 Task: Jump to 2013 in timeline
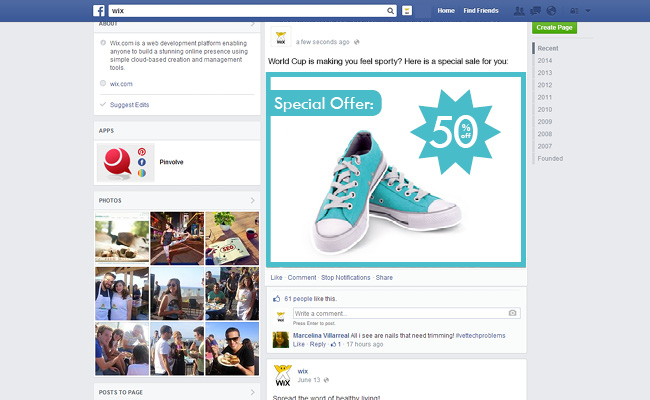545,73
